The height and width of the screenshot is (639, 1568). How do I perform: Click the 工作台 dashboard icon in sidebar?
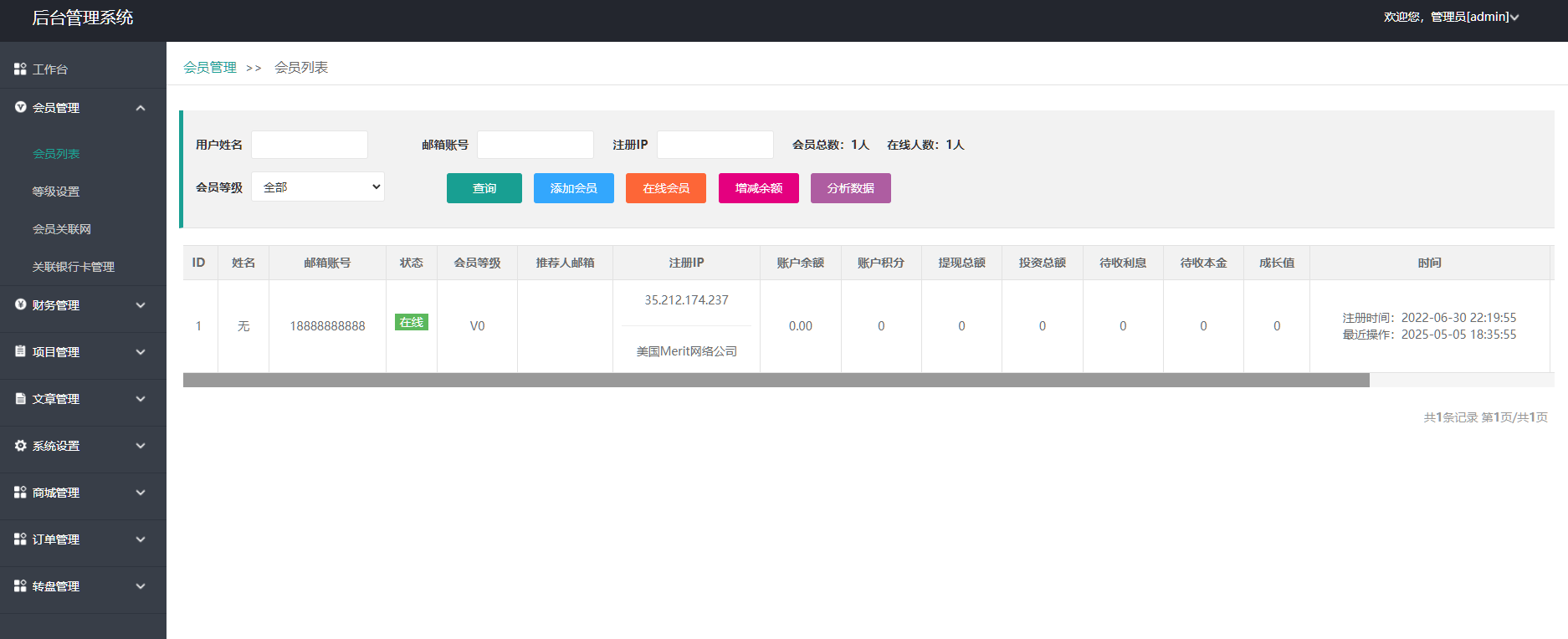(20, 69)
